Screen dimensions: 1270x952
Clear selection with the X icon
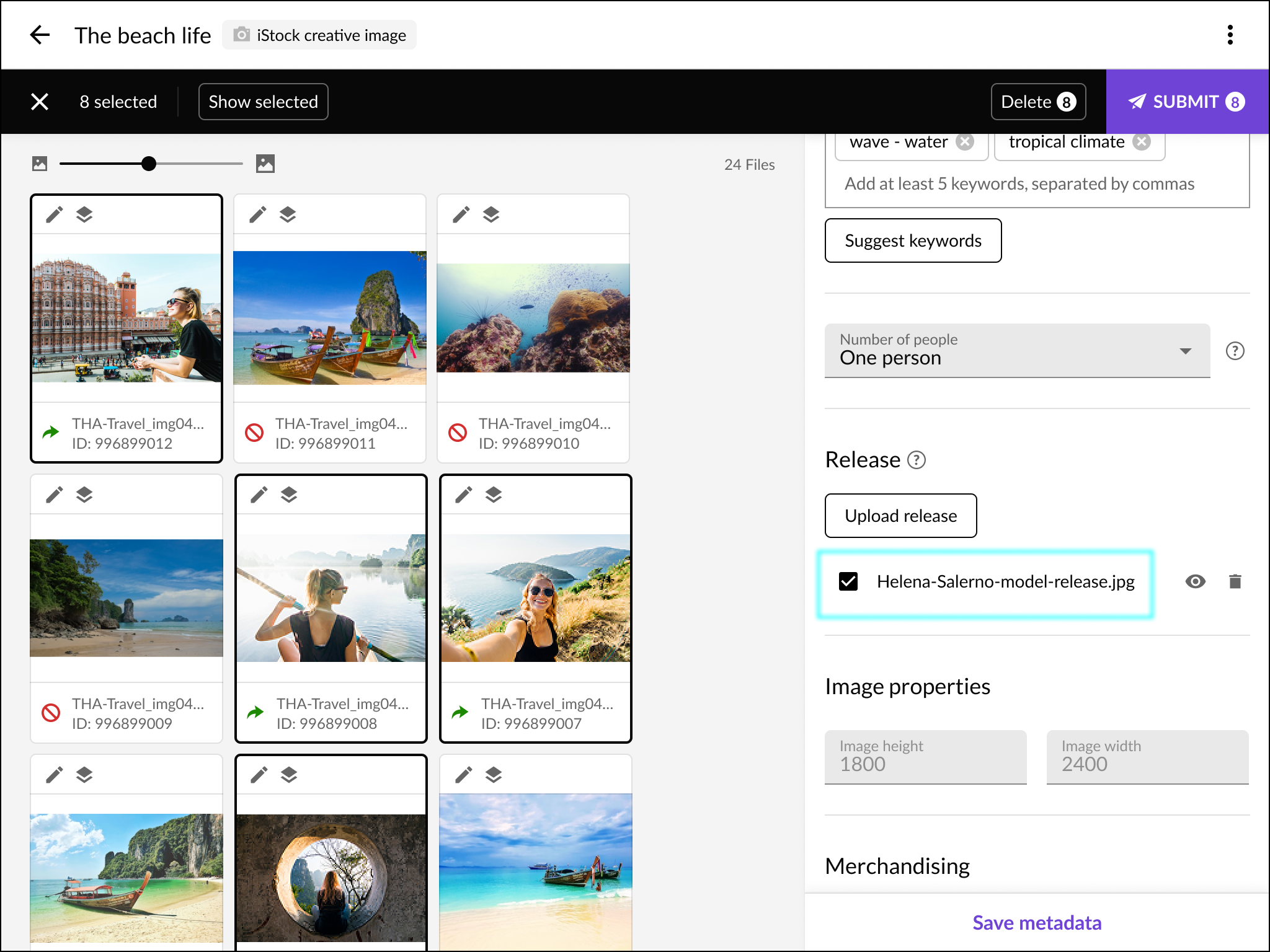pos(40,102)
